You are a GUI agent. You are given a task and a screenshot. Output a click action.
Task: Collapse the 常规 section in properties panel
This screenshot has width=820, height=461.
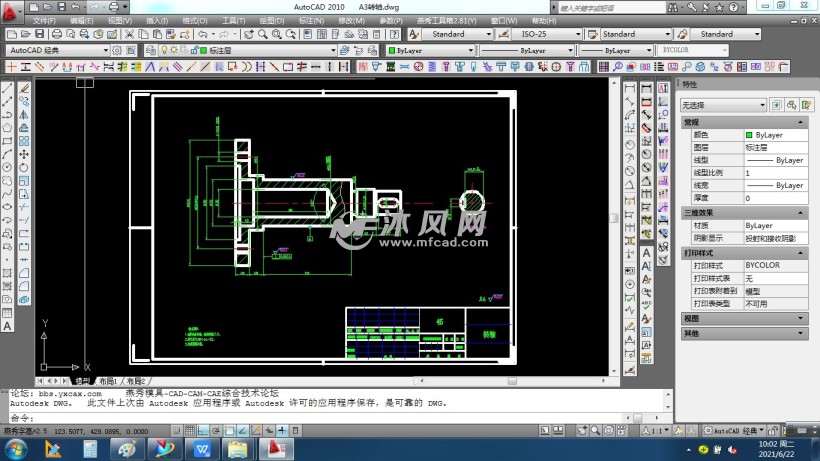click(745, 122)
